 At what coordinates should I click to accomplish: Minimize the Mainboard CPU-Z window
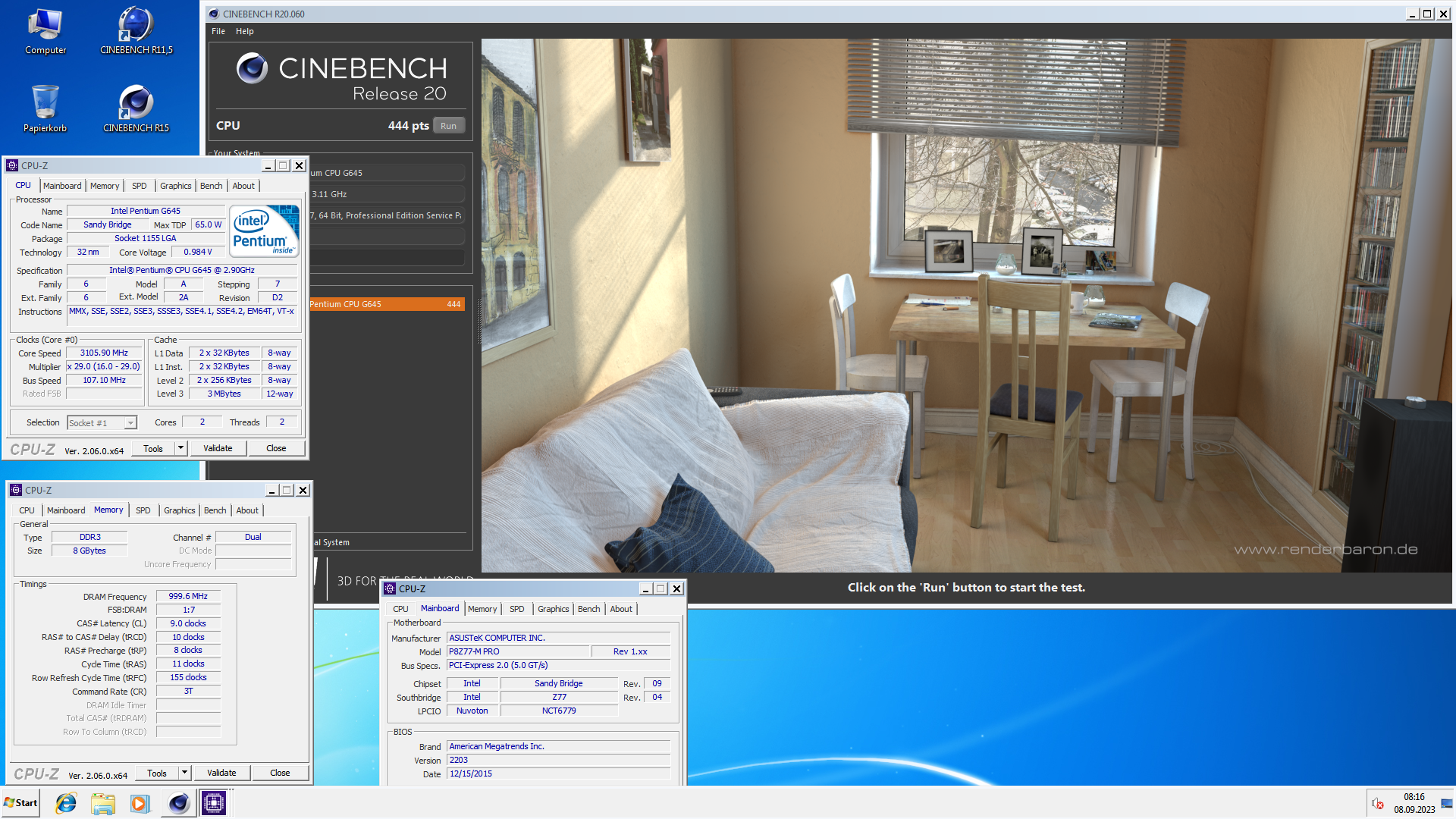pyautogui.click(x=645, y=588)
